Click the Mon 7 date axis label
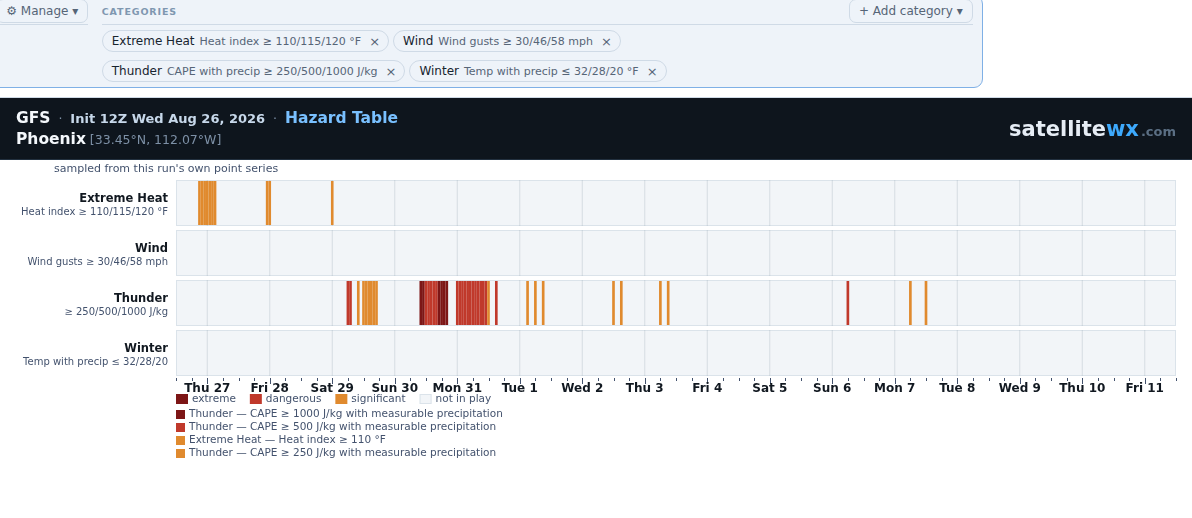Image resolution: width=1192 pixels, height=518 pixels. click(895, 388)
